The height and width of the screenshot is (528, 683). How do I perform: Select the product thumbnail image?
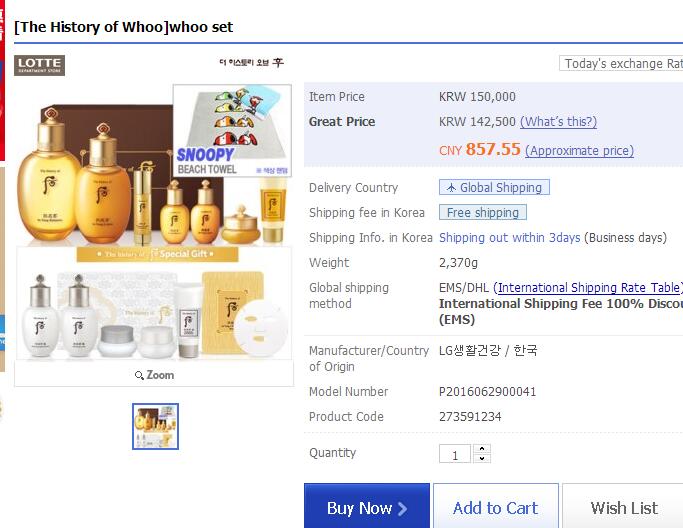(x=156, y=426)
